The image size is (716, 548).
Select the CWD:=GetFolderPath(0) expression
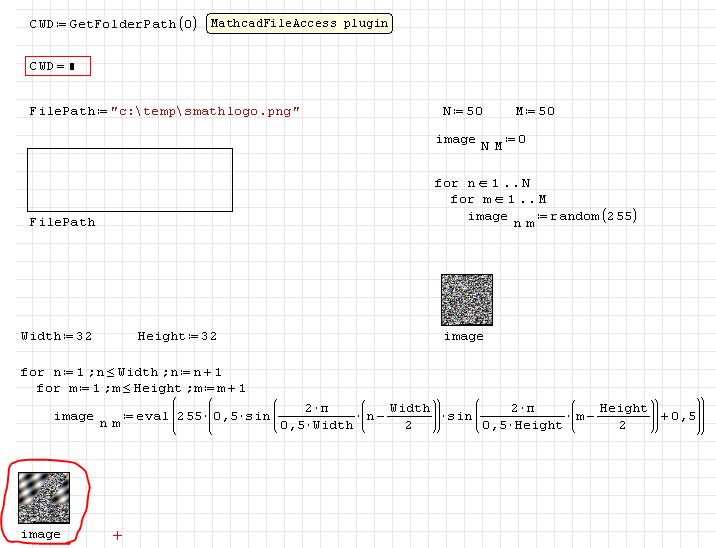113,24
